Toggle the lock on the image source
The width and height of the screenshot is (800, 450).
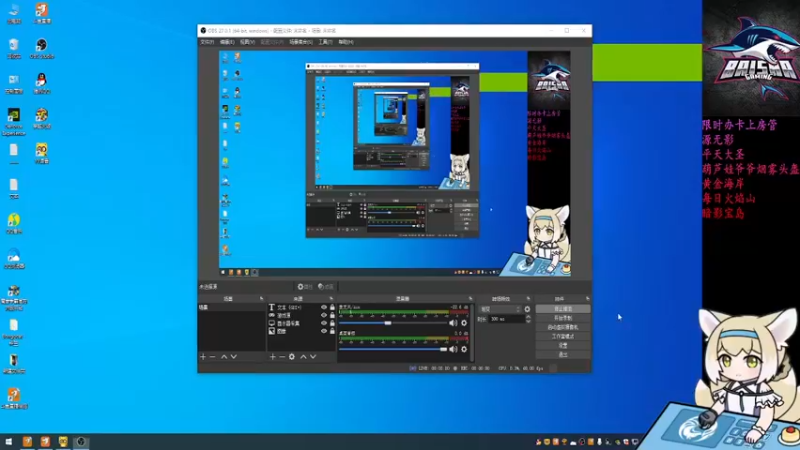pos(332,331)
